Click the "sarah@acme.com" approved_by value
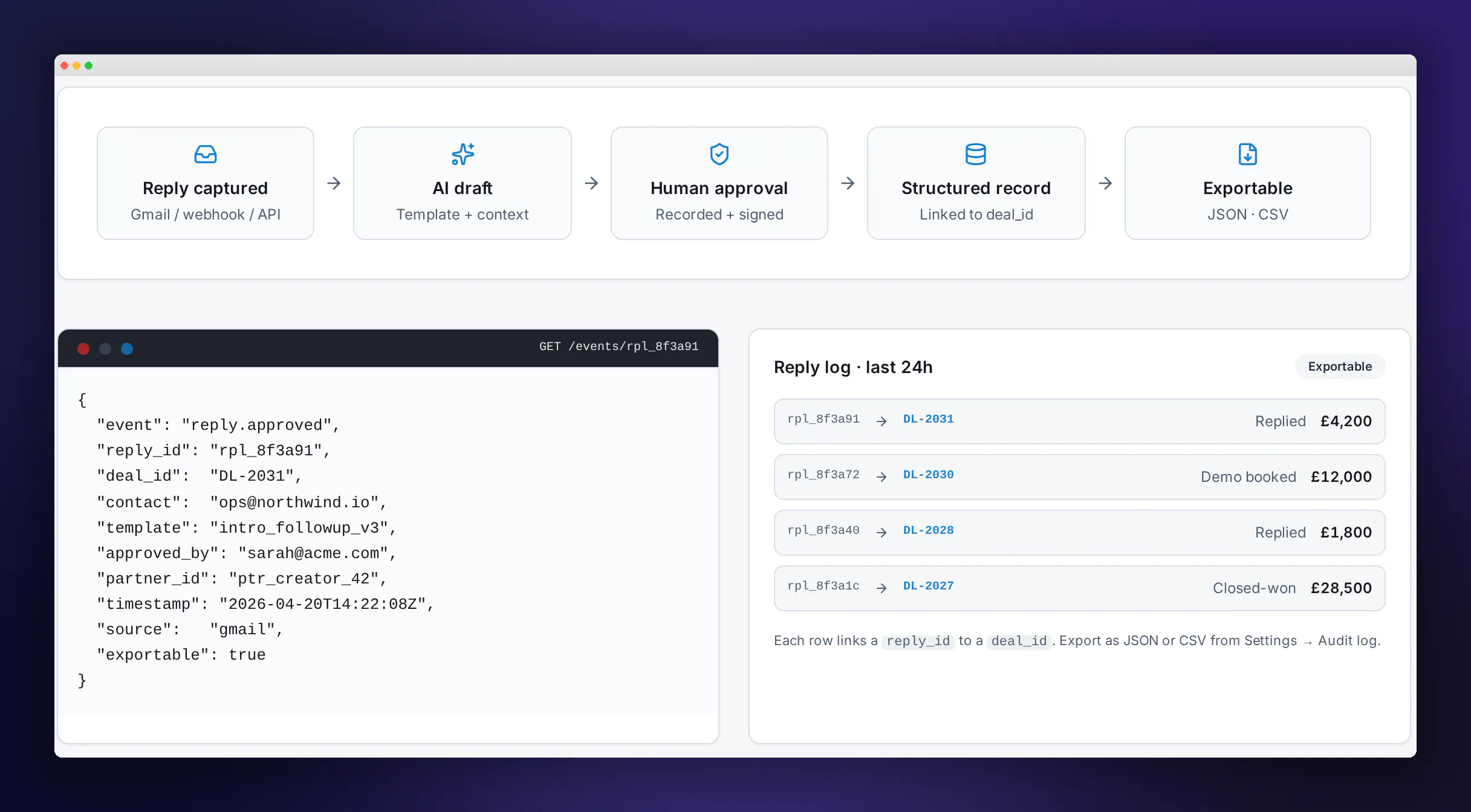 [x=313, y=553]
